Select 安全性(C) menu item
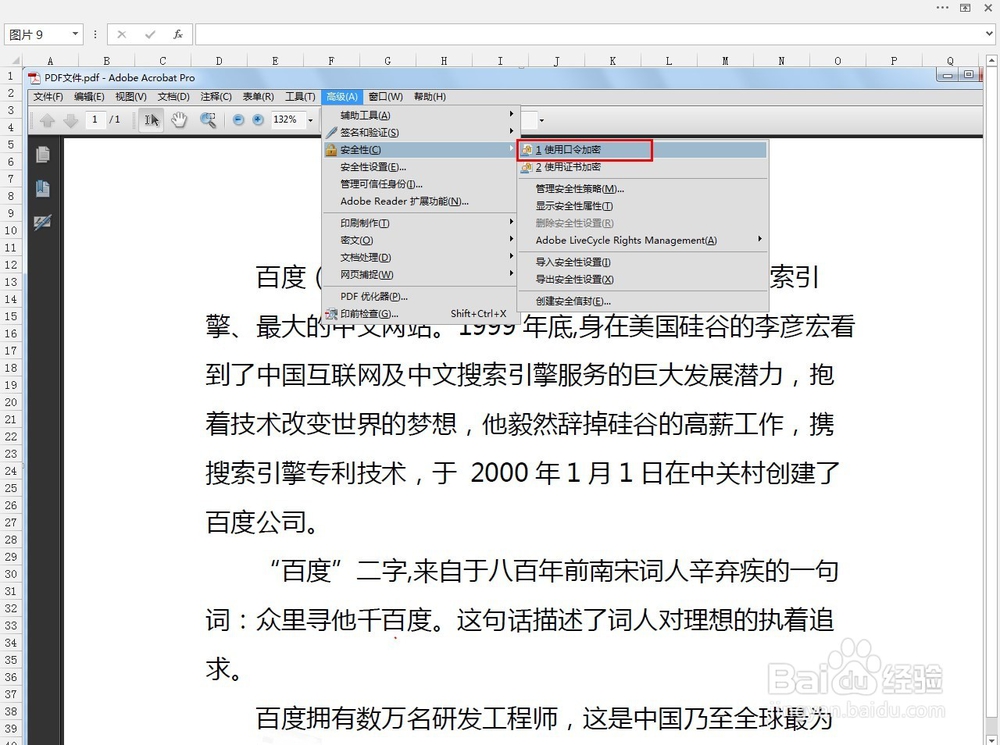This screenshot has height=745, width=1000. pyautogui.click(x=420, y=150)
